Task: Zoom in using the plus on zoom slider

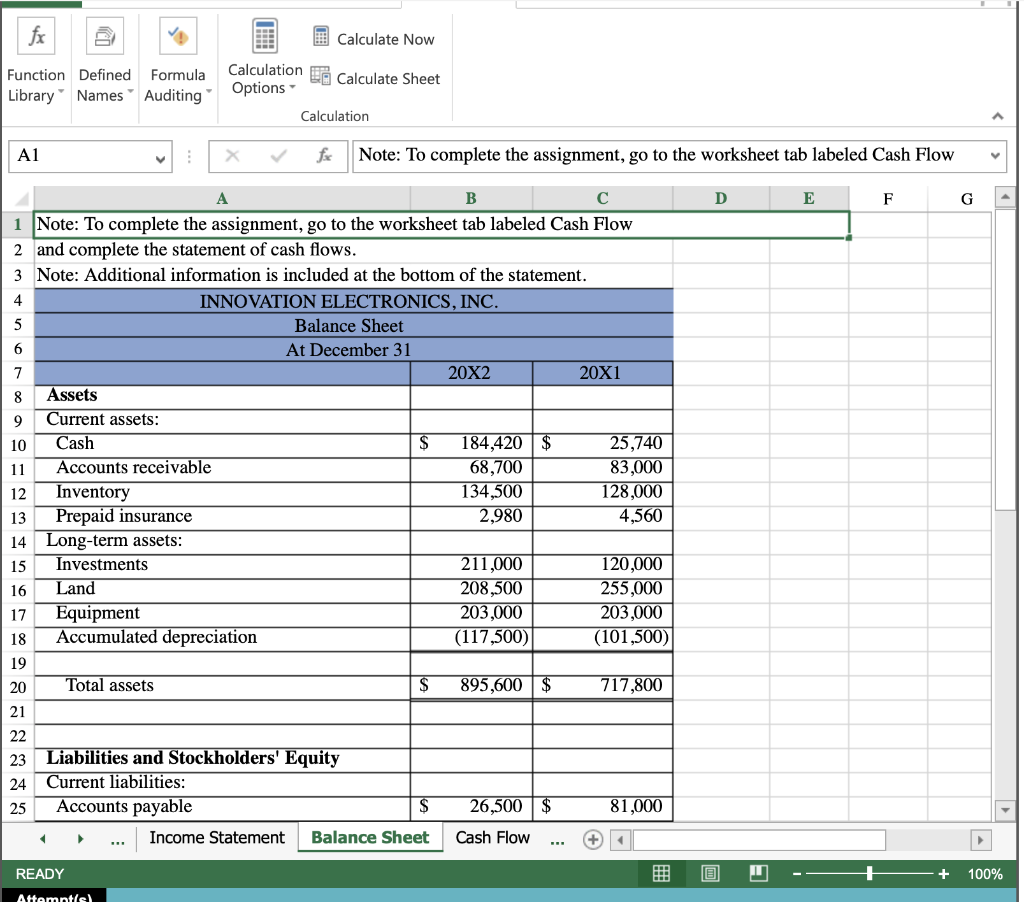Action: click(x=941, y=873)
